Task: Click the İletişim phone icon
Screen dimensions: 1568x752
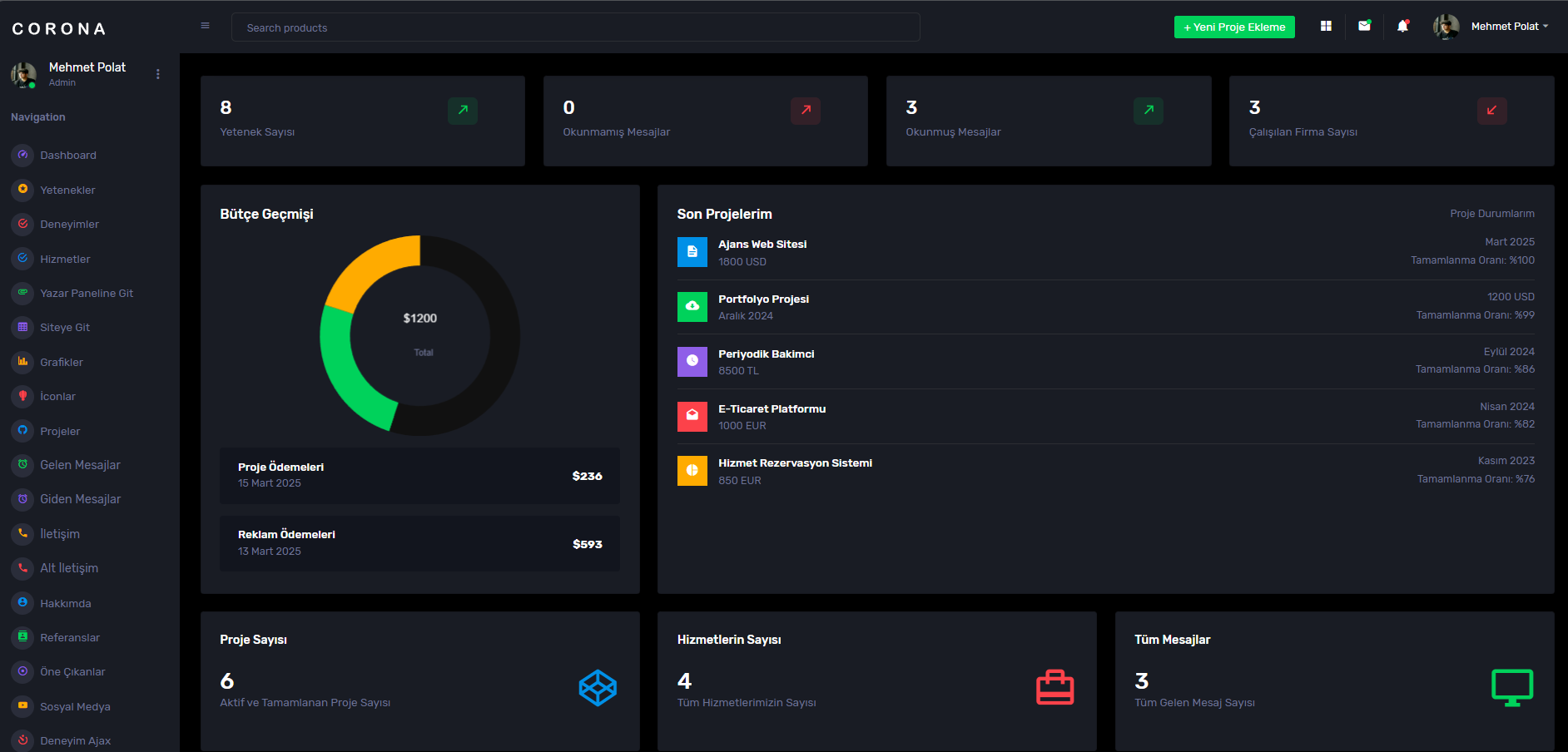Action: [22, 533]
